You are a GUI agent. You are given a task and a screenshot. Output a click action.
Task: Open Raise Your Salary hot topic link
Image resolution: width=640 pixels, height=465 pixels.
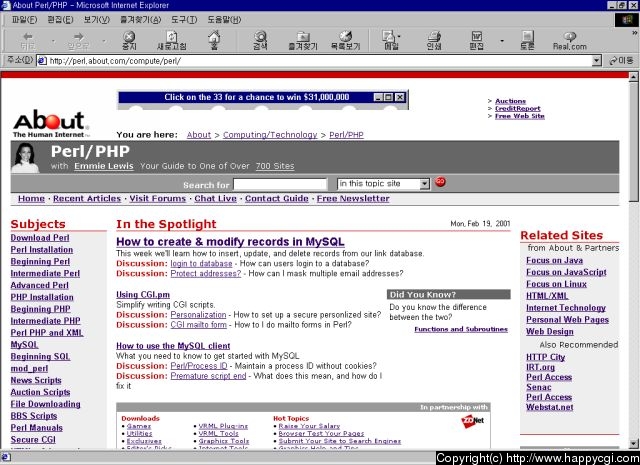click(x=309, y=426)
